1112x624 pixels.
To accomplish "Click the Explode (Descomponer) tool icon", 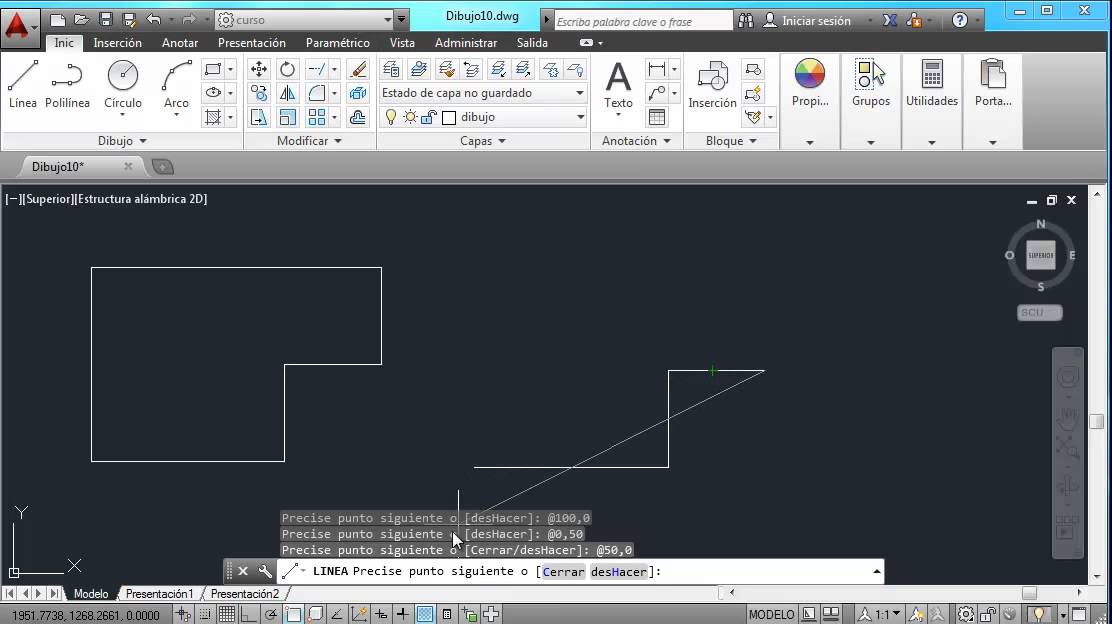I will pos(358,93).
